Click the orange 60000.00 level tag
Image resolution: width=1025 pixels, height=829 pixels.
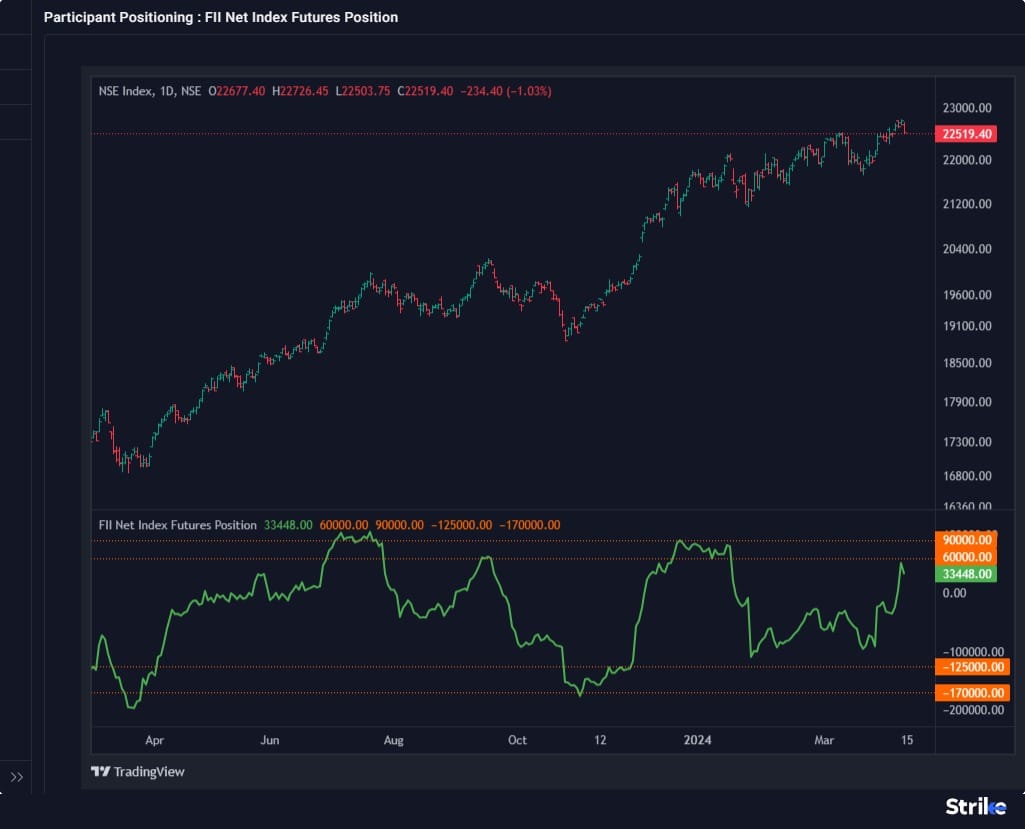967,557
